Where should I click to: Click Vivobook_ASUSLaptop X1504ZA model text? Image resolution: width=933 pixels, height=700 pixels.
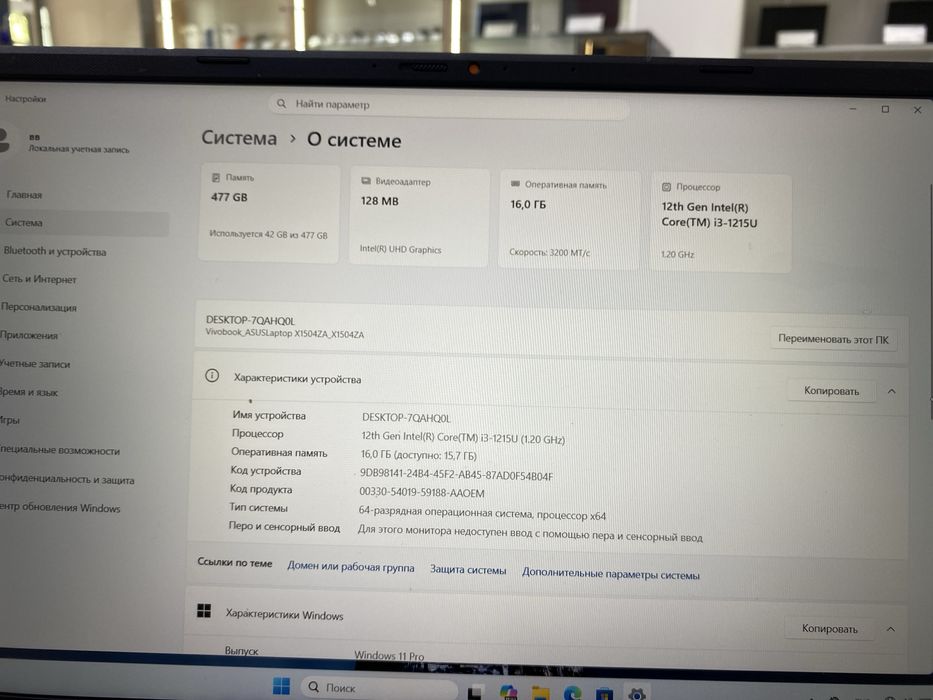tap(284, 333)
